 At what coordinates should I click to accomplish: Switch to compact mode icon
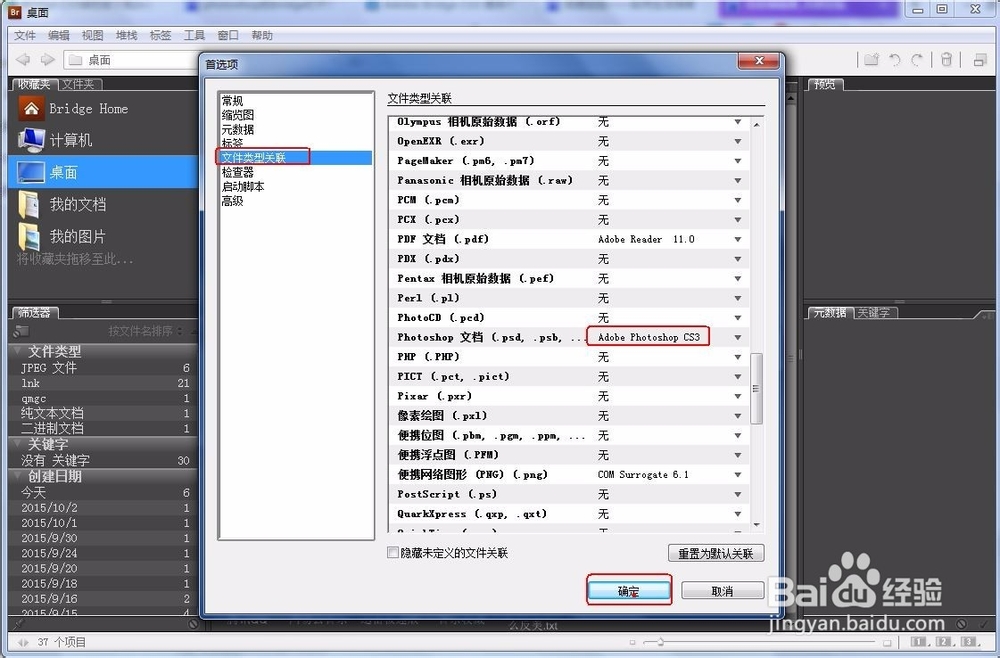980,60
